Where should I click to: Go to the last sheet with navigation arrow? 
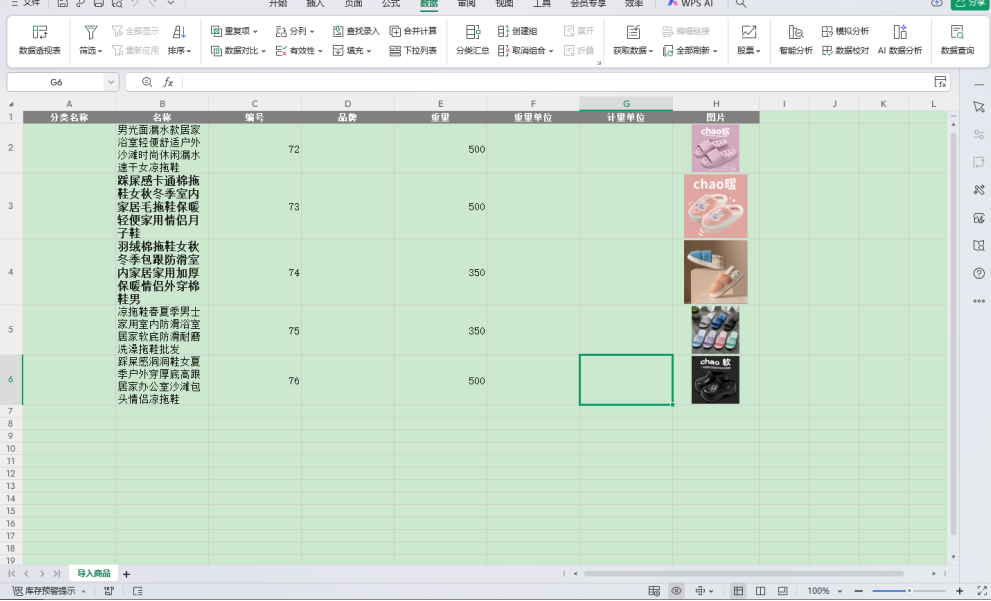coord(57,574)
